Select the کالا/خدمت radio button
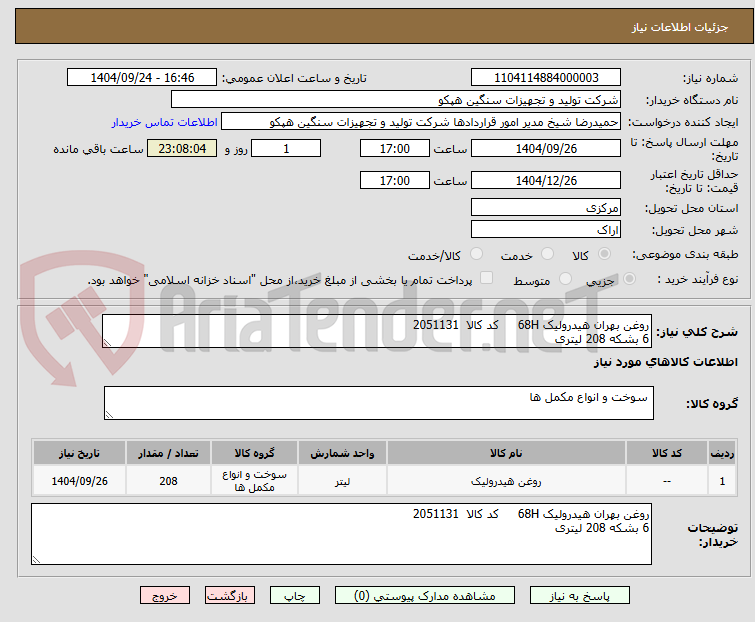This screenshot has width=755, height=622. tap(477, 254)
